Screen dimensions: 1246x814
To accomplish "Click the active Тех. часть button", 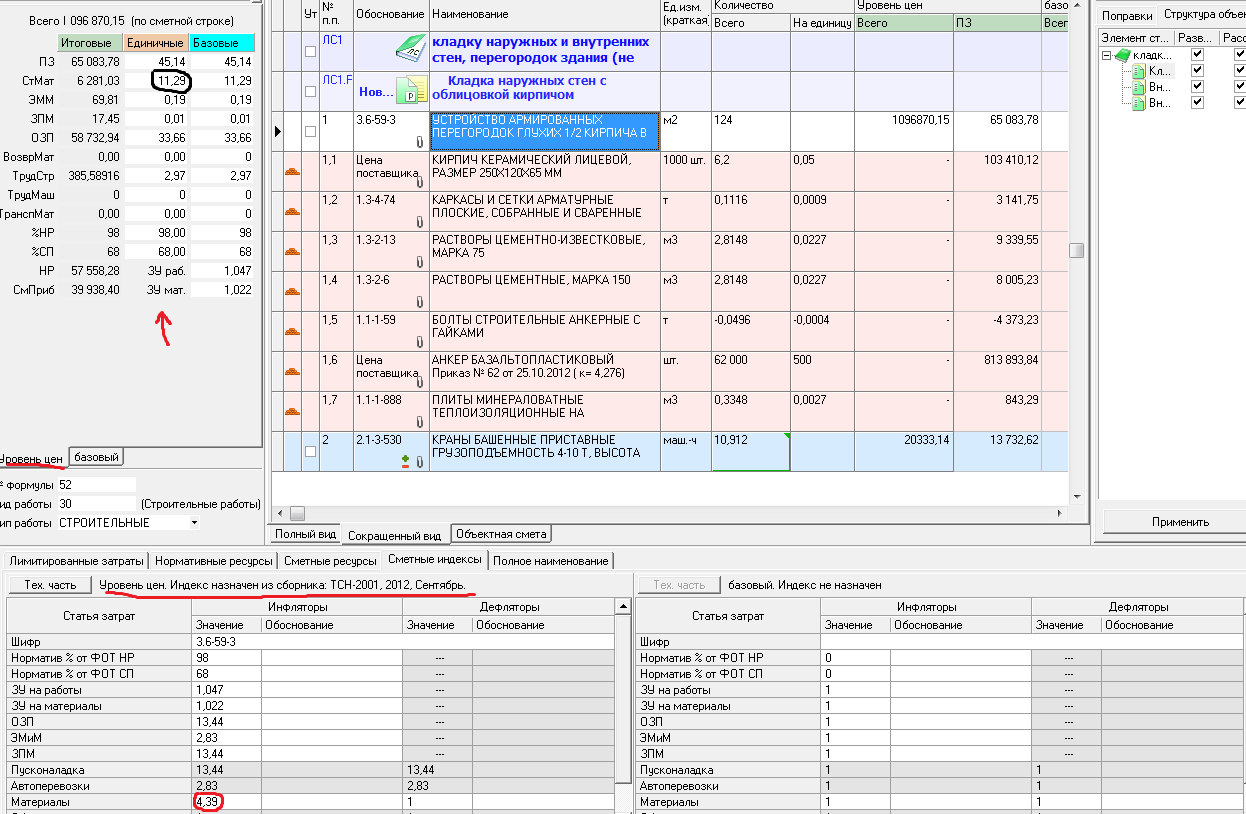I will tap(49, 584).
